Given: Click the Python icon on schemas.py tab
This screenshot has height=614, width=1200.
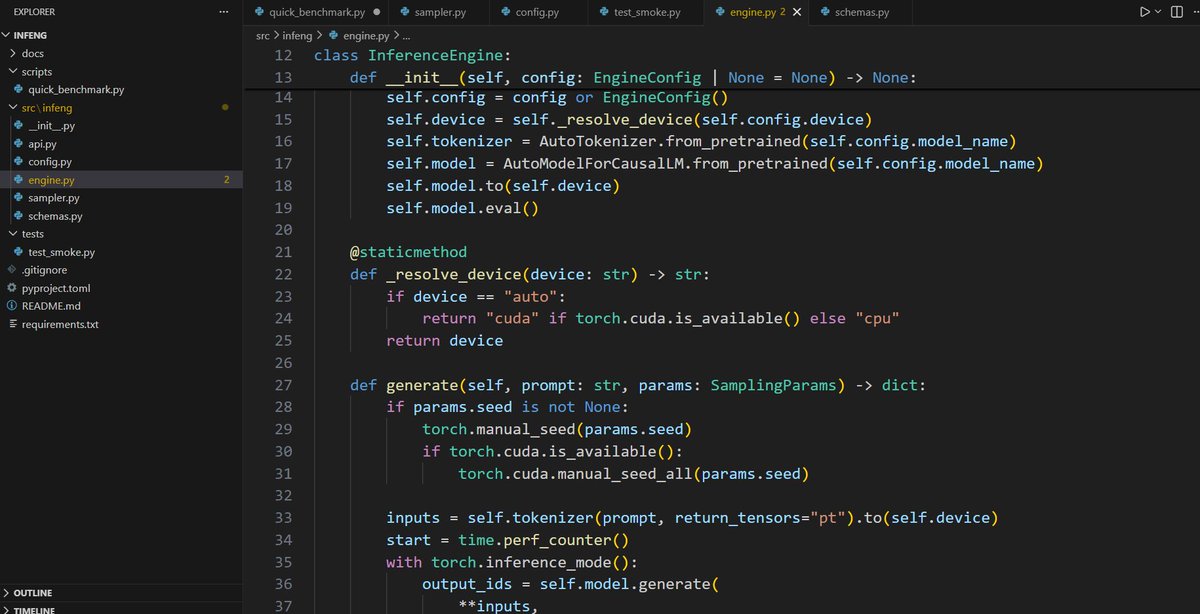Looking at the screenshot, I should click(x=824, y=13).
